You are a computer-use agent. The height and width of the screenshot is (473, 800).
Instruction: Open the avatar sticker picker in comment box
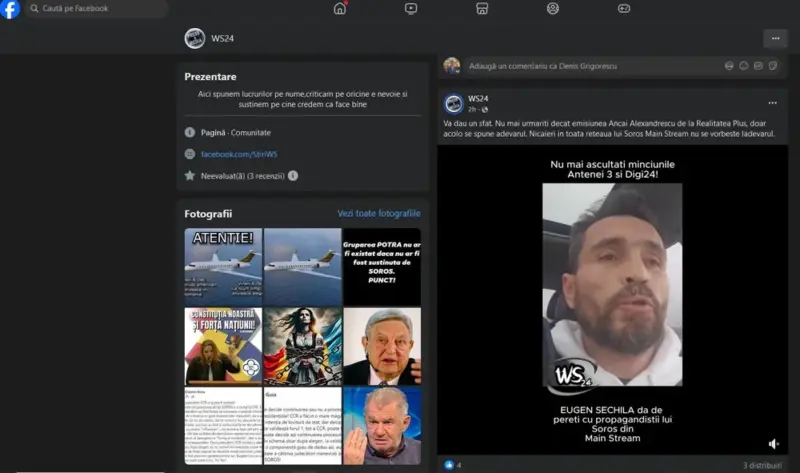(729, 66)
